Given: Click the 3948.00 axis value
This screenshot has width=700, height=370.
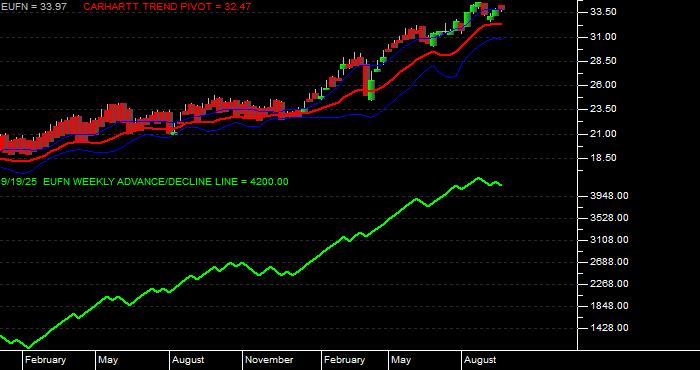Looking at the screenshot, I should tap(608, 196).
